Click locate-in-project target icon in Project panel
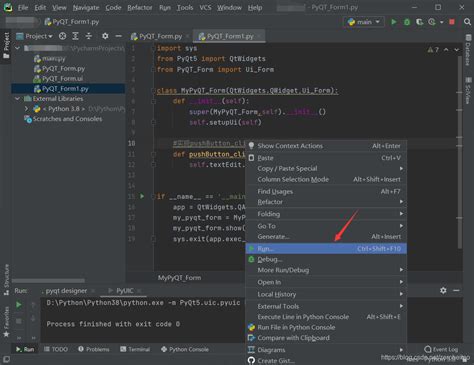 62,36
